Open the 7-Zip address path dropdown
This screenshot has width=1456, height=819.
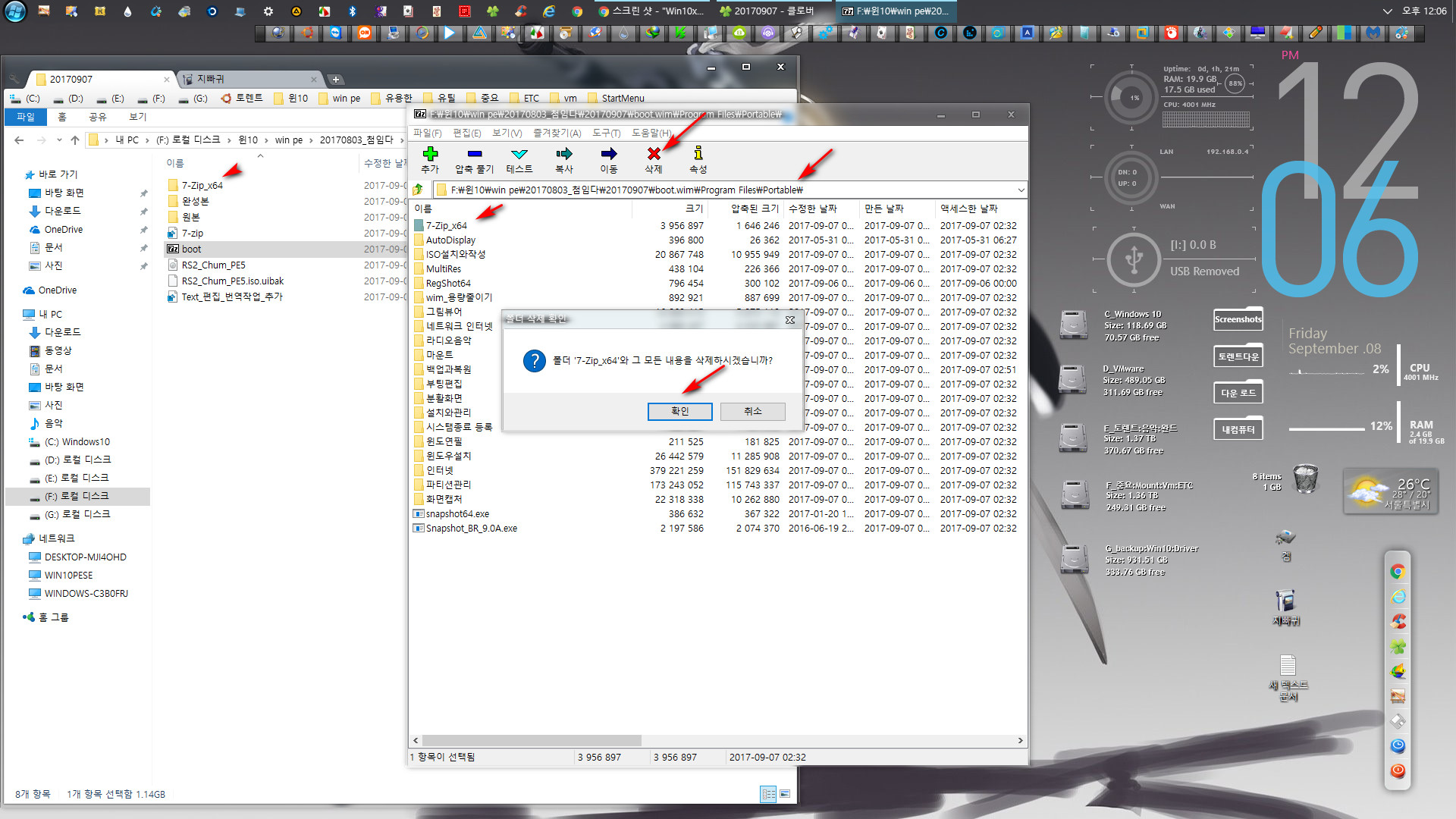(1021, 190)
